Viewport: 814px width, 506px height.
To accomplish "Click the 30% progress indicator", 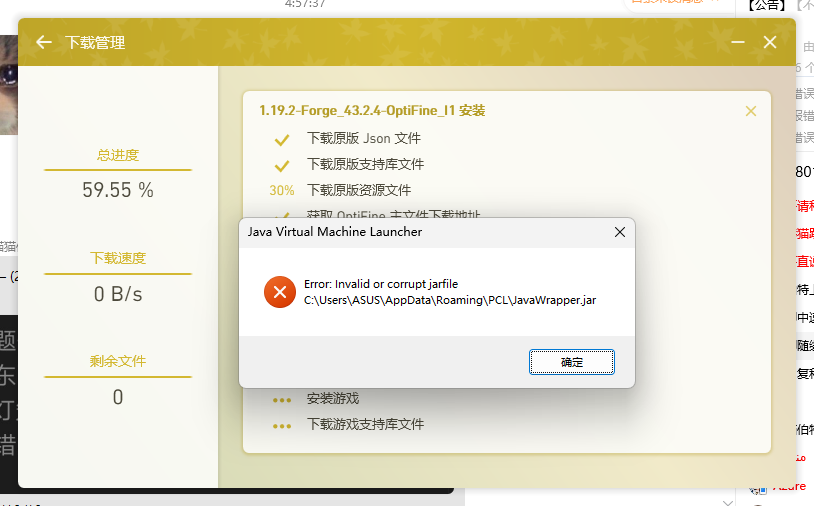I will (x=282, y=190).
